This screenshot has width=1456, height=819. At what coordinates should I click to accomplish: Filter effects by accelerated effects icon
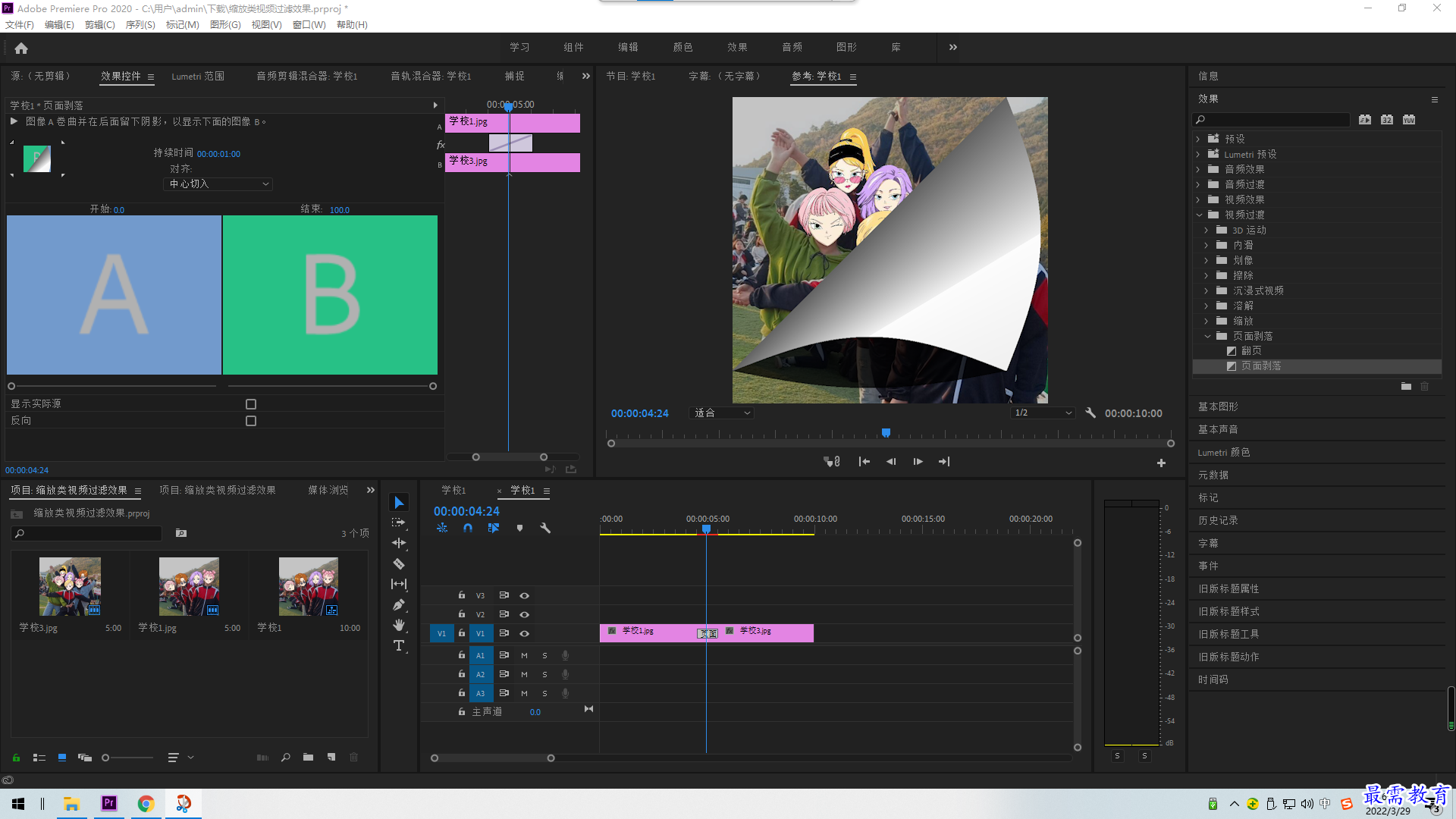(1365, 120)
